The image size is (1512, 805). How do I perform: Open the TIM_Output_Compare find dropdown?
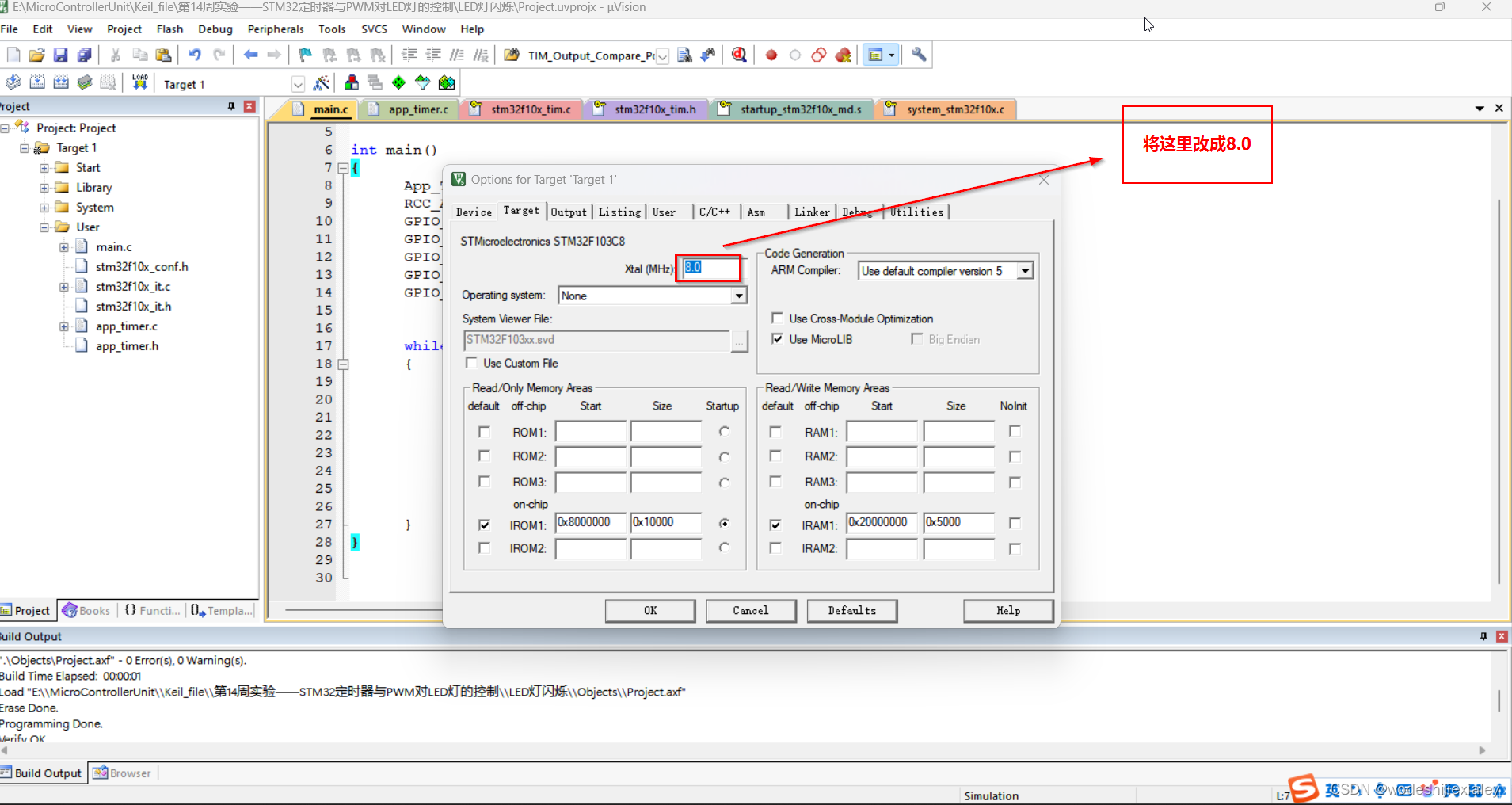point(663,55)
